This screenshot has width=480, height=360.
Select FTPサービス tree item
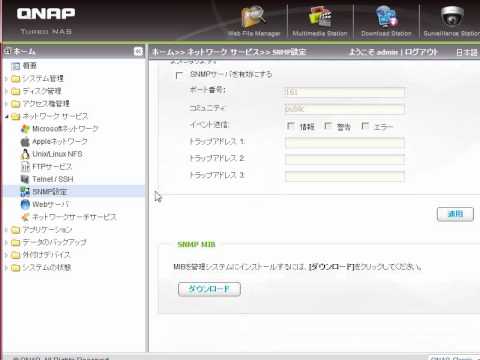pos(52,166)
